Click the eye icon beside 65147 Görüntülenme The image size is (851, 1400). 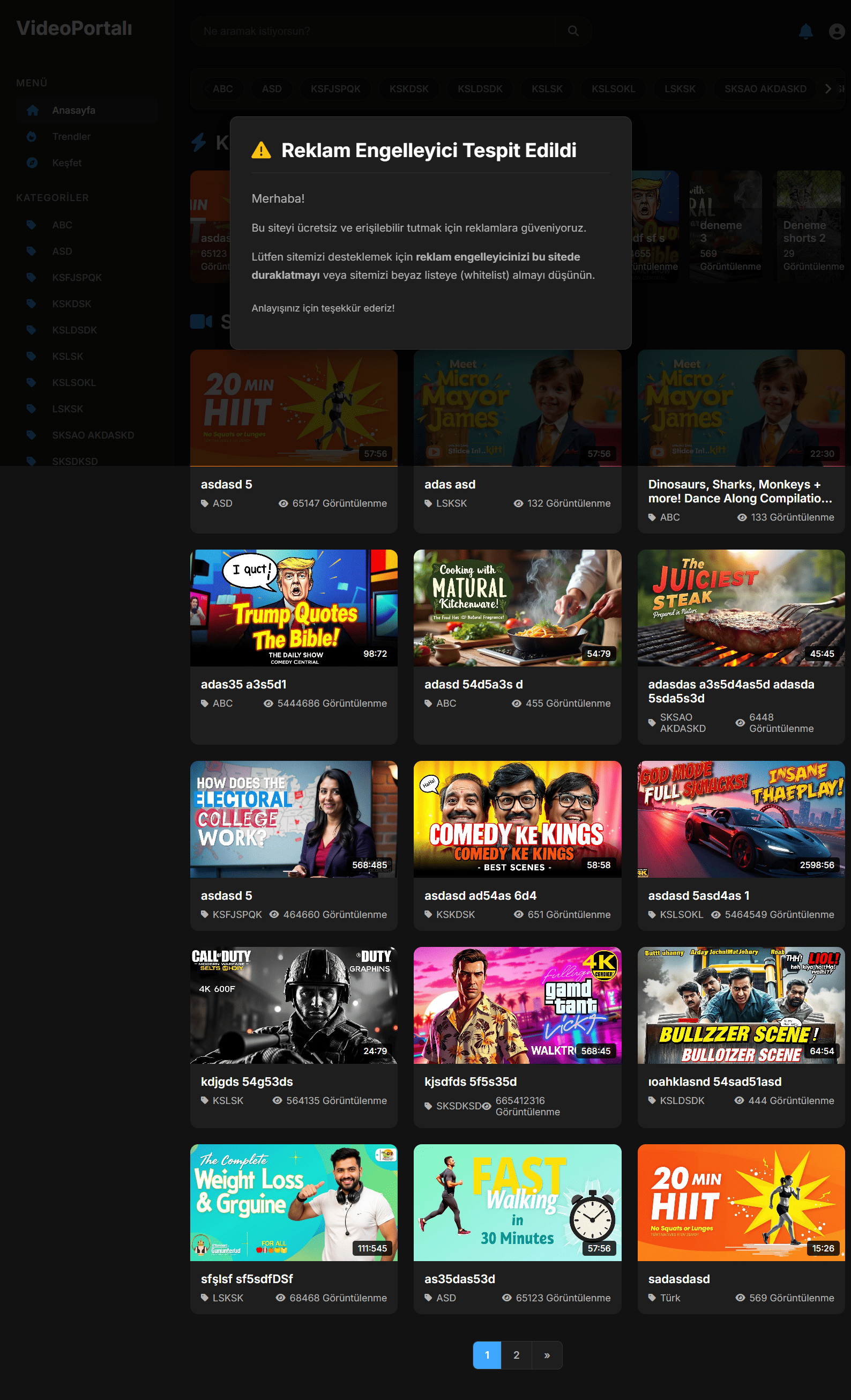click(x=283, y=503)
